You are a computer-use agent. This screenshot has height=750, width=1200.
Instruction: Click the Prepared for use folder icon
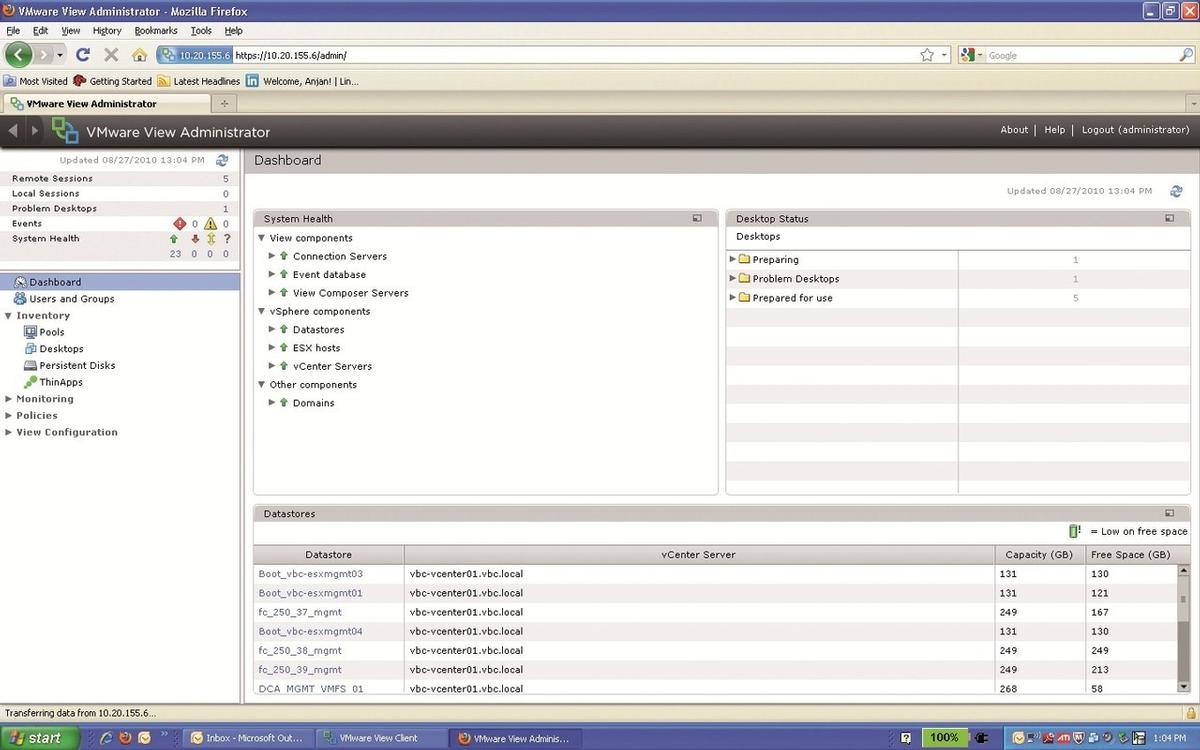click(x=744, y=297)
